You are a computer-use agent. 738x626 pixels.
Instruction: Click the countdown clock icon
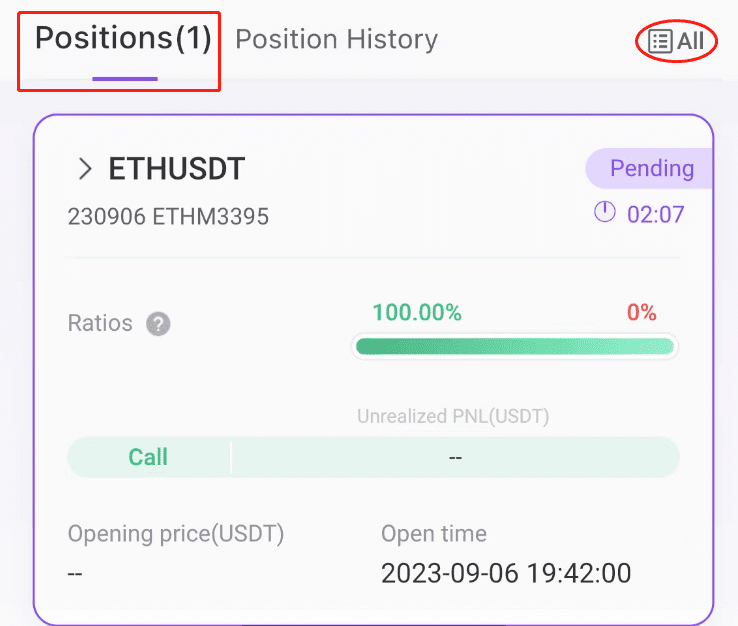(x=604, y=212)
